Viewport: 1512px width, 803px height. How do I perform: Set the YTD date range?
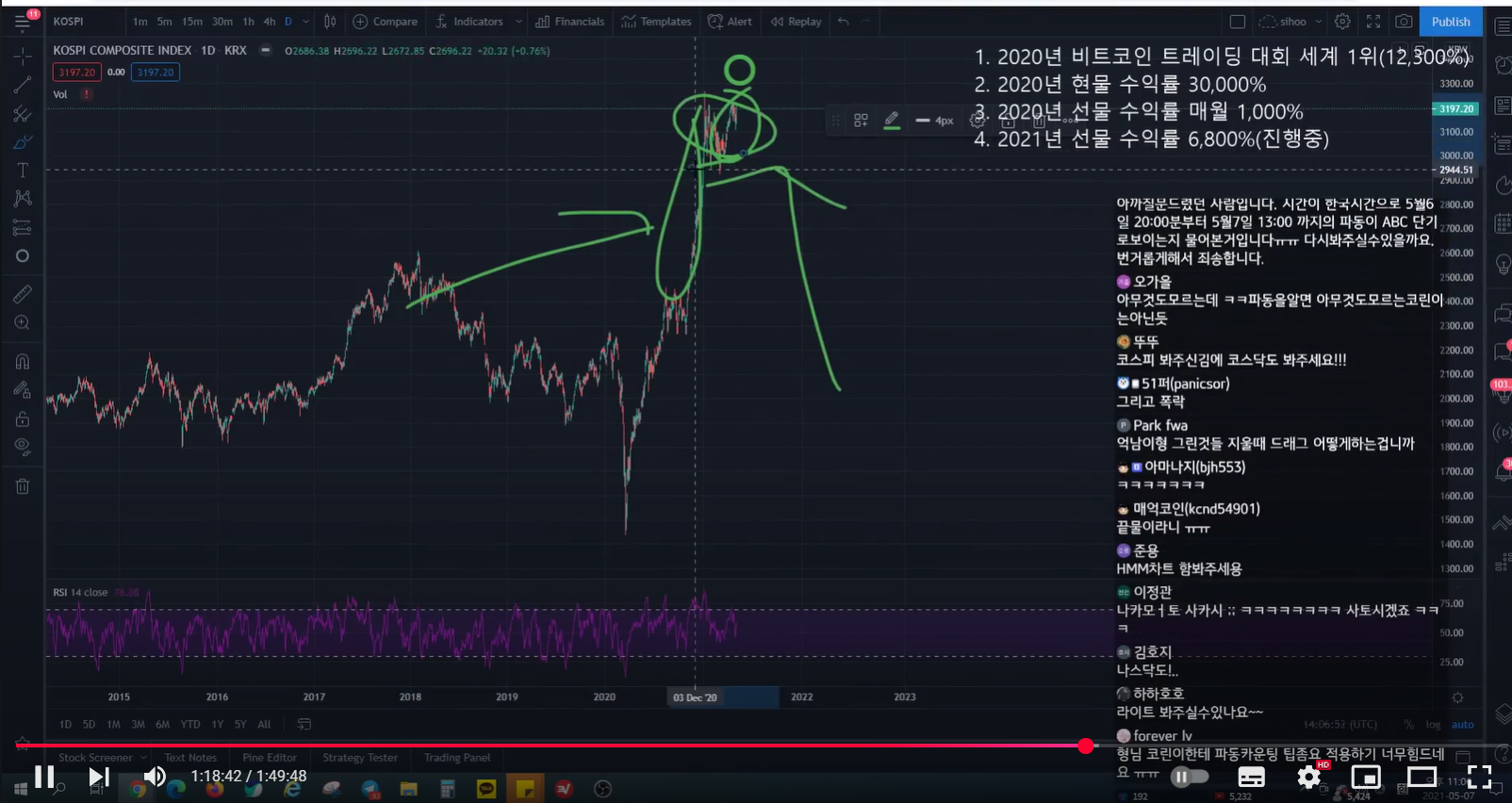[x=190, y=725]
